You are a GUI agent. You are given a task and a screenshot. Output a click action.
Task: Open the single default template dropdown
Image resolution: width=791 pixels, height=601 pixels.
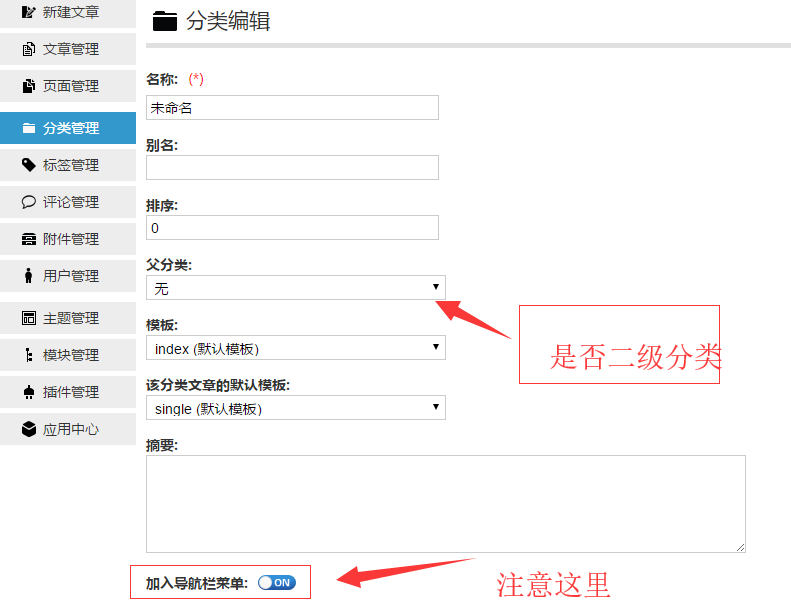pos(295,408)
